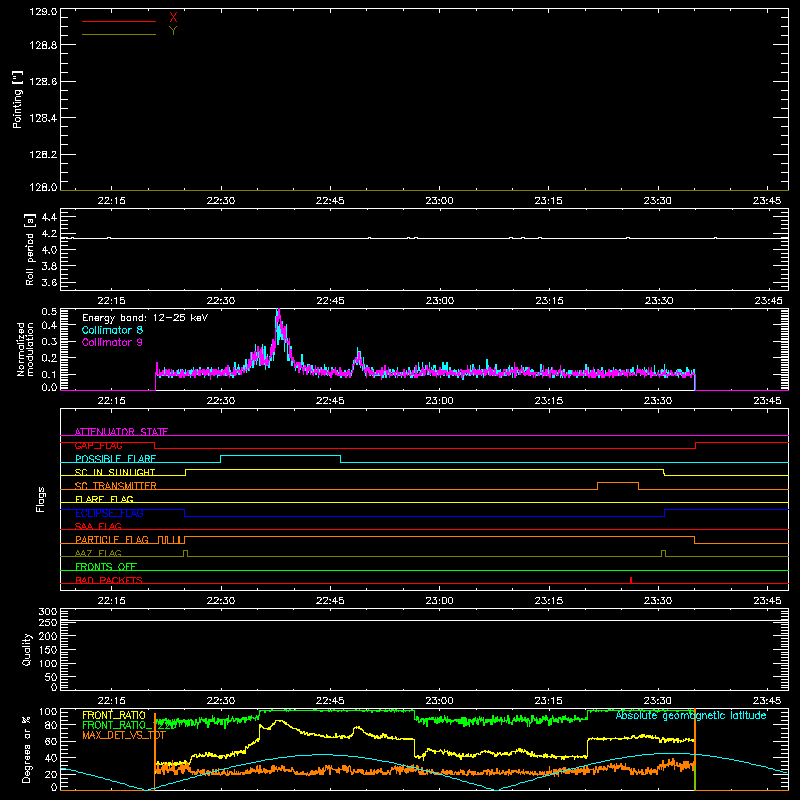Viewport: 800px width, 800px height.
Task: Select 'Energy band: 12-25 keV' annotation
Action: (145, 318)
